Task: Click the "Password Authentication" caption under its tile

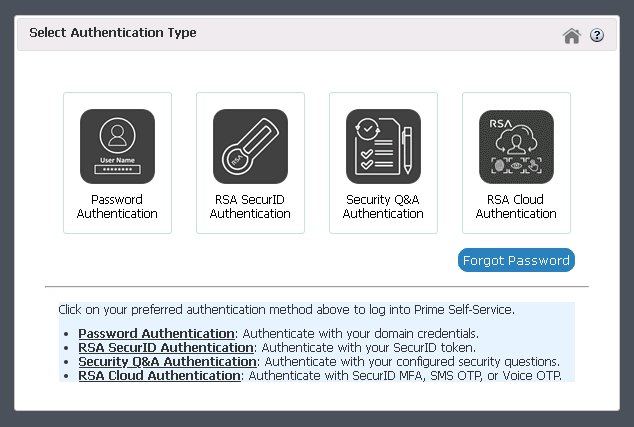Action: point(117,207)
